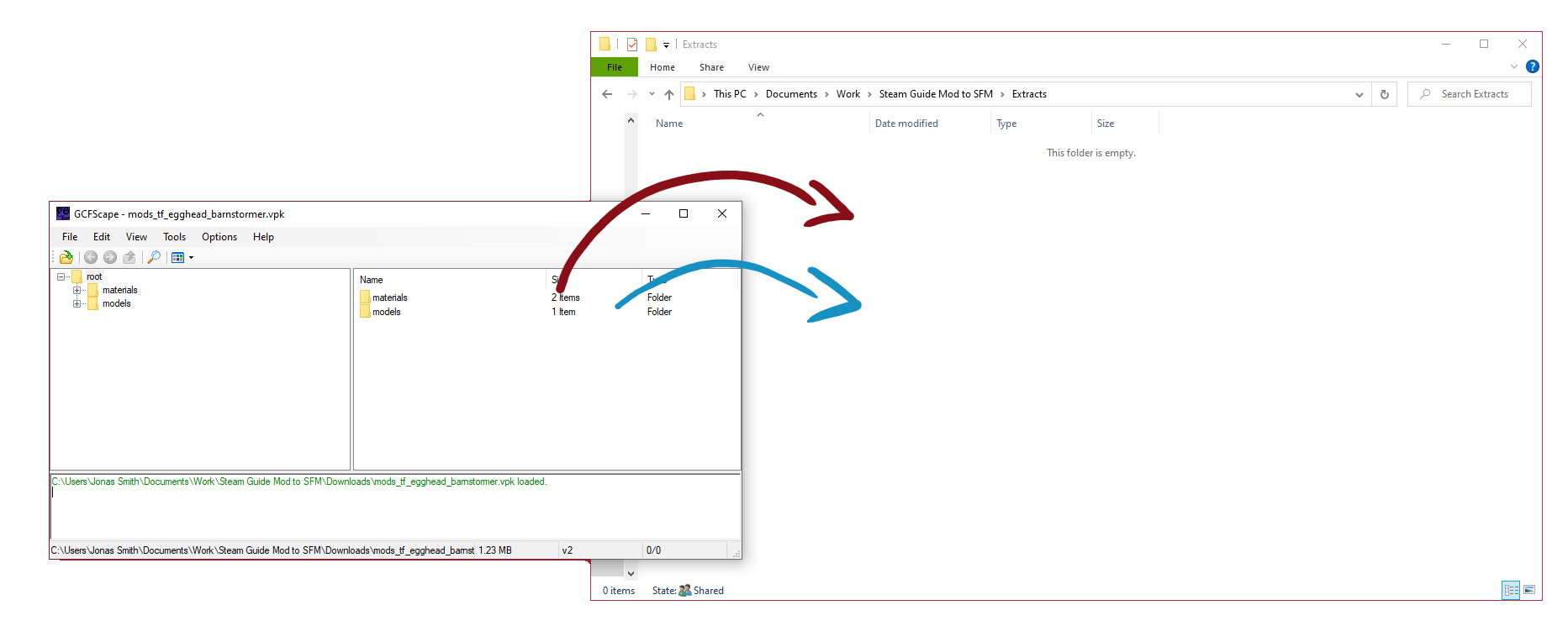This screenshot has width=1568, height=621.
Task: Open Explorer Share ribbon tab
Action: [711, 67]
